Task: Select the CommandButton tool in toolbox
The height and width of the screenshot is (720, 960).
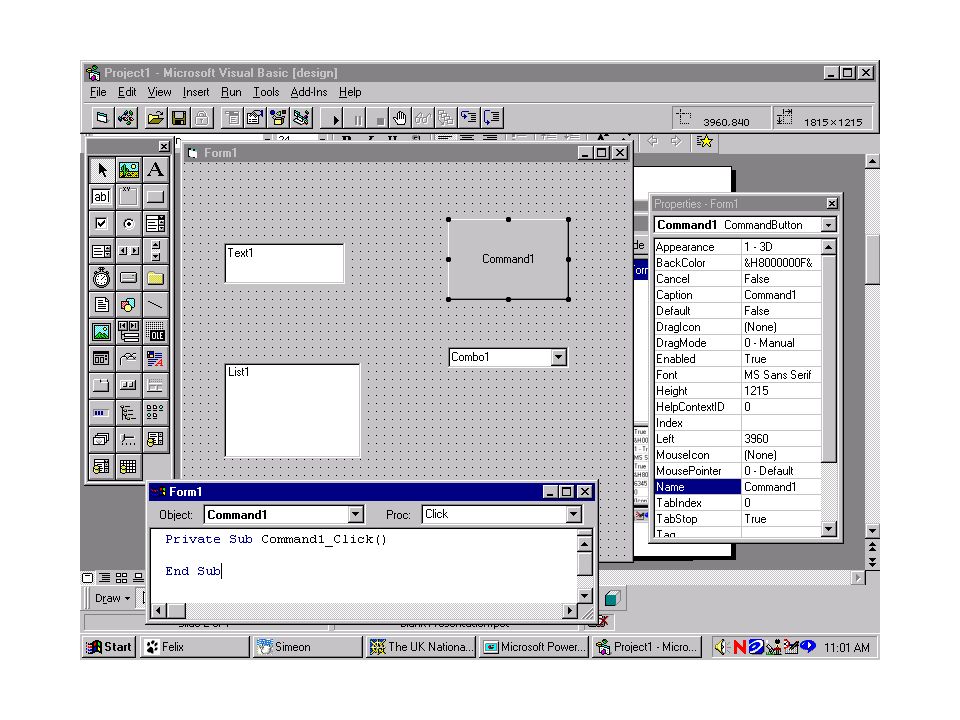Action: 156,197
